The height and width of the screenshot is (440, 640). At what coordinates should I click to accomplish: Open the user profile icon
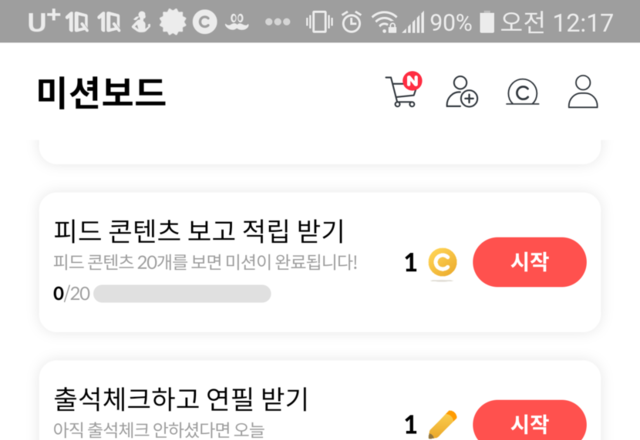[583, 91]
